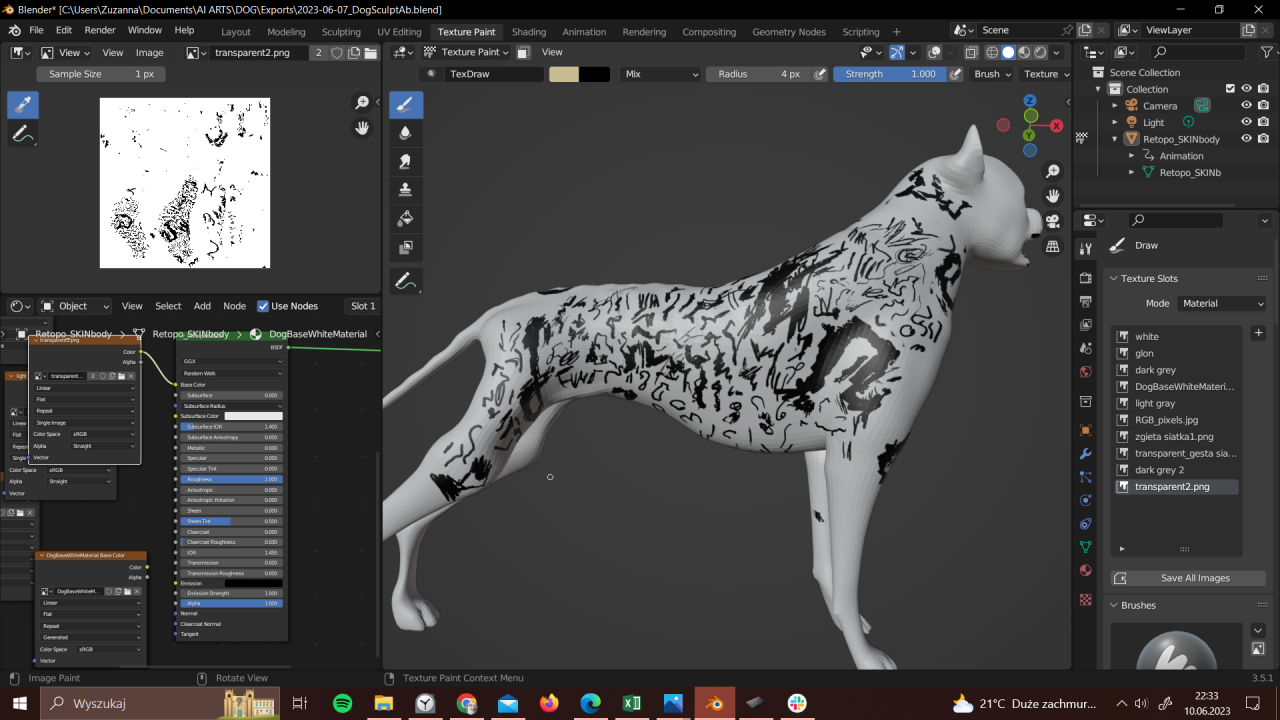
Task: Open the Texture checker properties tab
Action: [x=1086, y=600]
